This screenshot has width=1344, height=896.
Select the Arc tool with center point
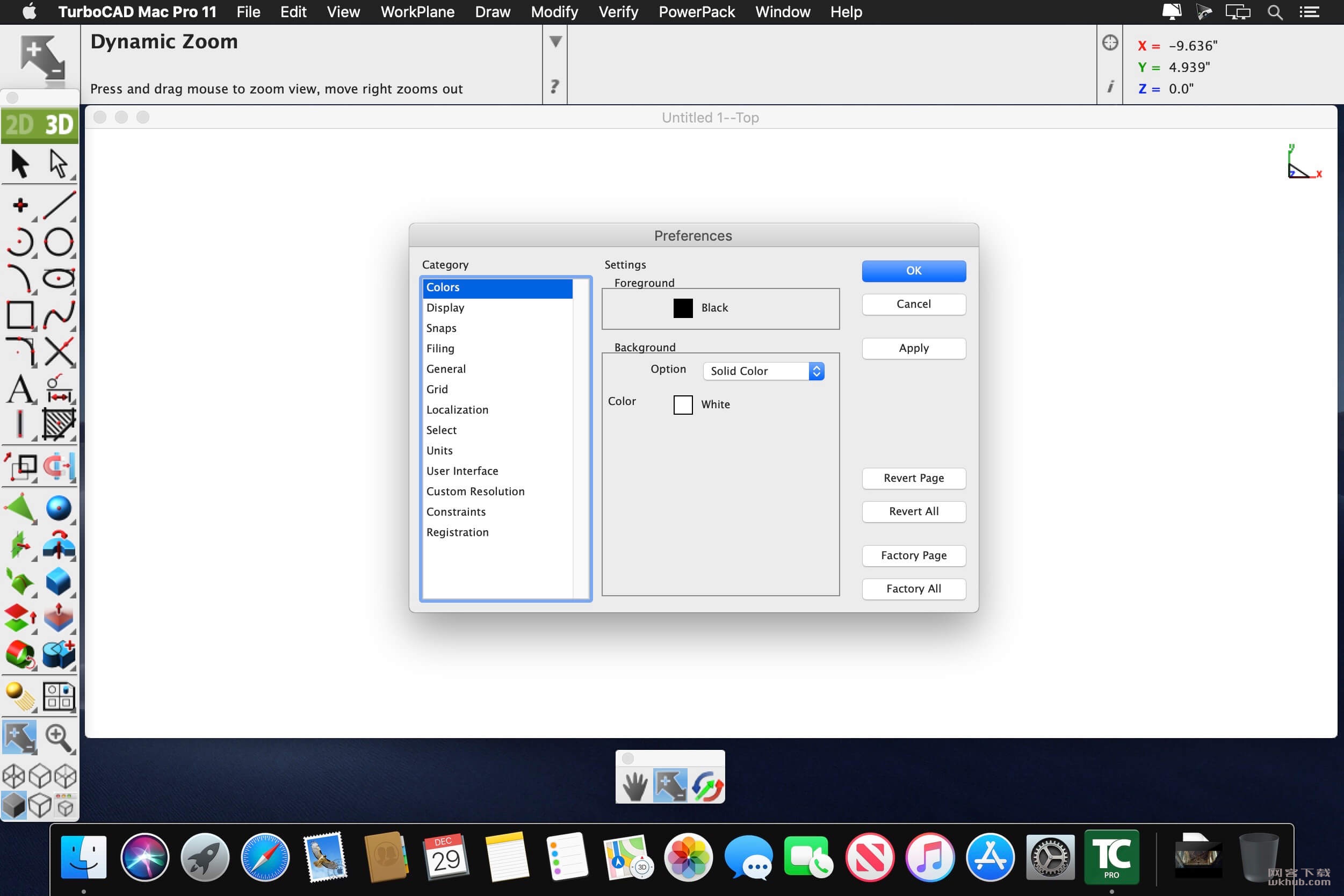coord(20,242)
